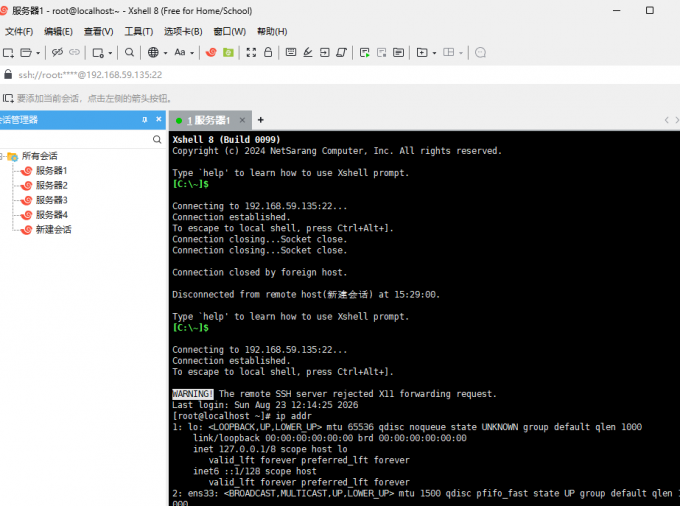Open the 工具(T) menu
680x506 pixels.
(139, 32)
